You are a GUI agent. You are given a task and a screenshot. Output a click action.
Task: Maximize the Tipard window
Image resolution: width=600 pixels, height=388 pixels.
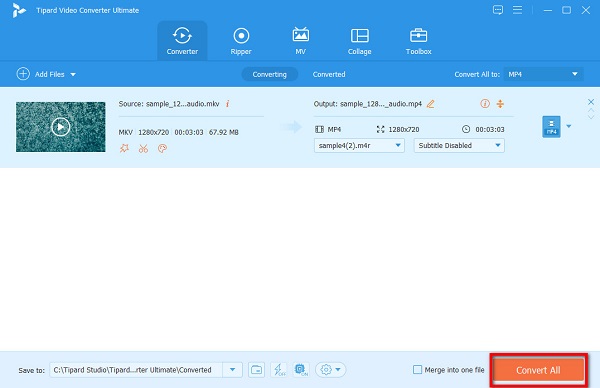566,10
